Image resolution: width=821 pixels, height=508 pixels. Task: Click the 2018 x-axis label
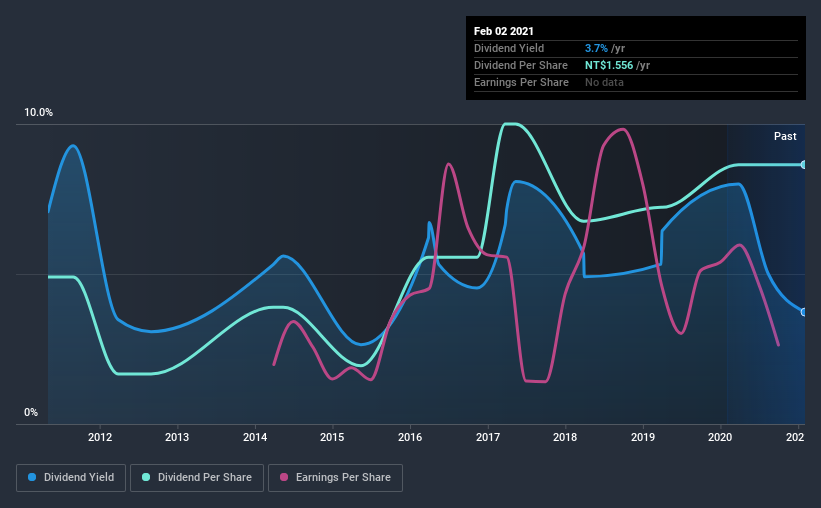coord(565,437)
